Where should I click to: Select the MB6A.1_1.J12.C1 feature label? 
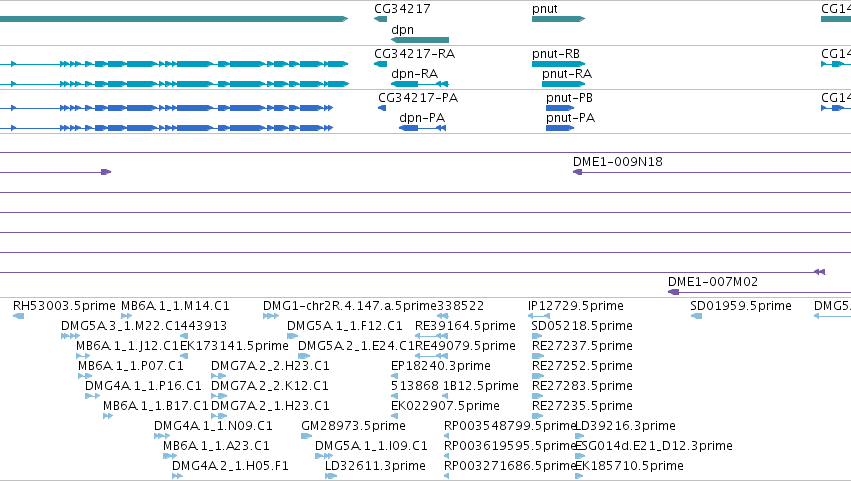point(127,346)
